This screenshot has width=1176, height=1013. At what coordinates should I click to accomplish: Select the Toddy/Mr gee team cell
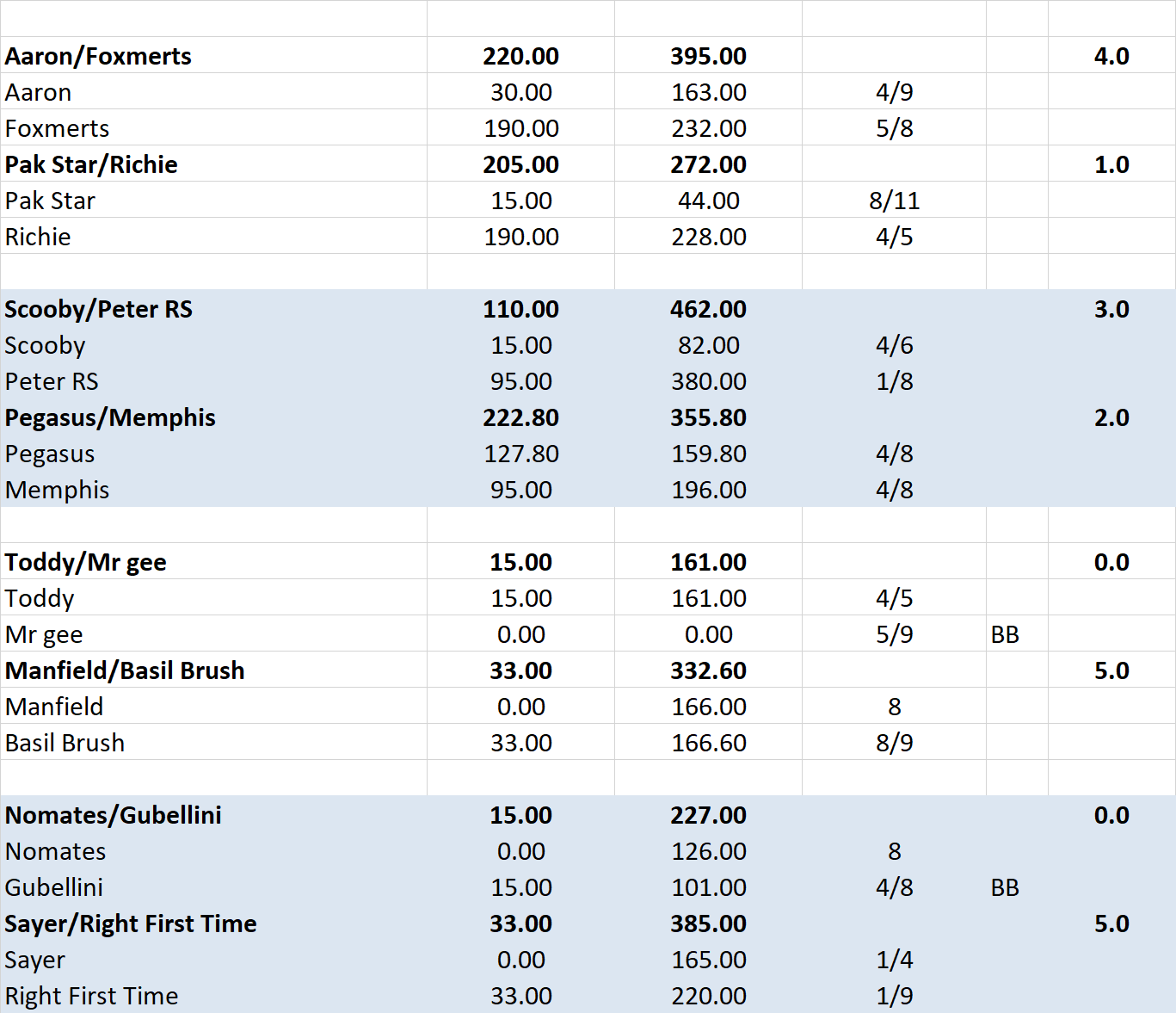pos(85,562)
